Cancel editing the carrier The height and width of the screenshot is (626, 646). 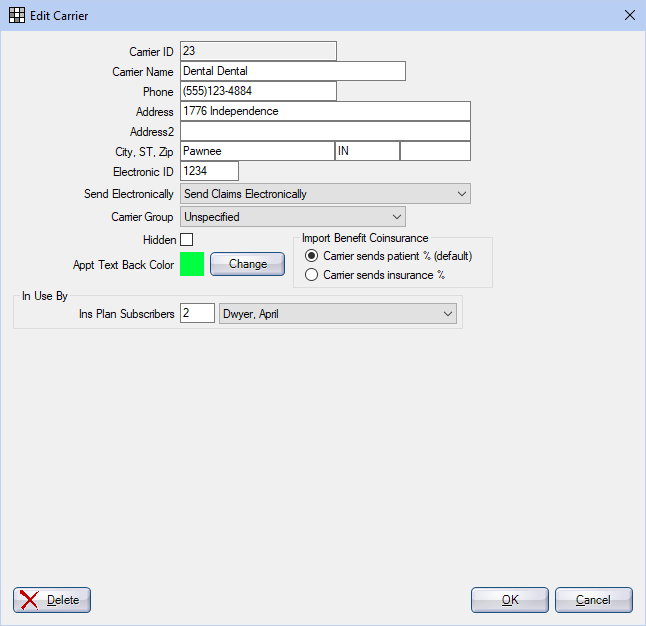(594, 600)
